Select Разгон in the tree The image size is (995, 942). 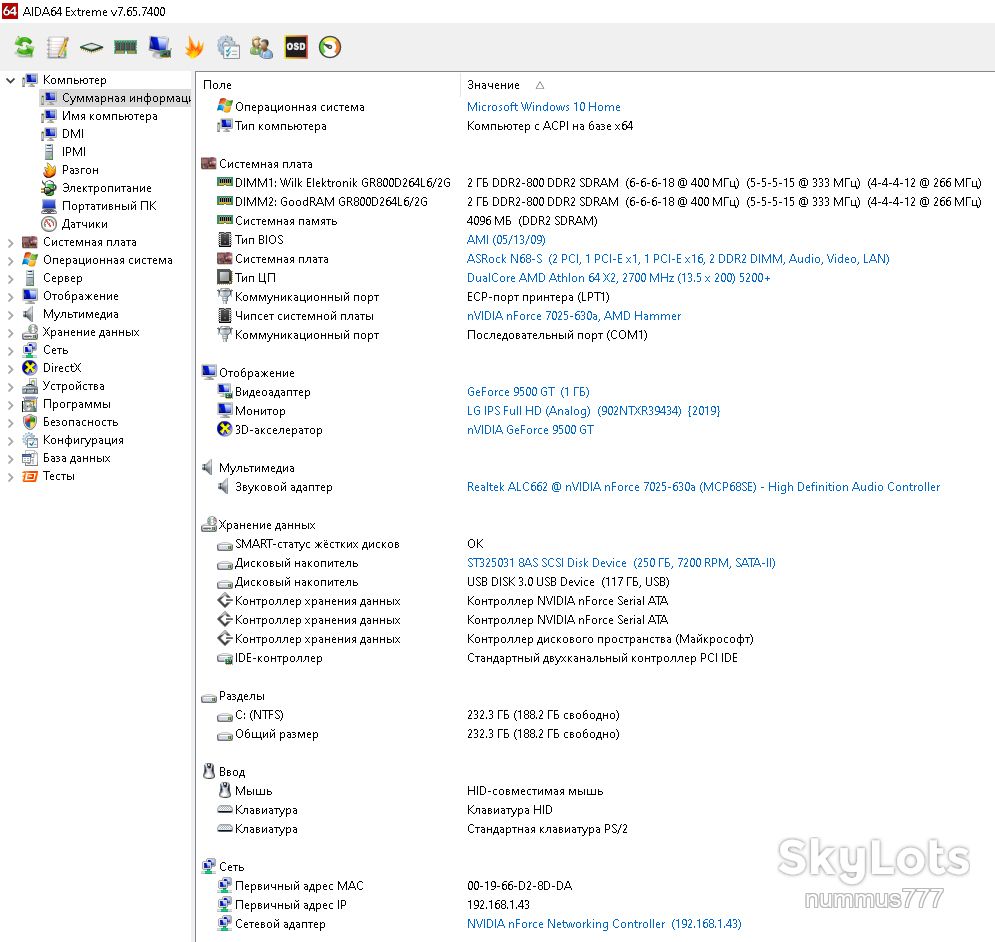(x=80, y=170)
